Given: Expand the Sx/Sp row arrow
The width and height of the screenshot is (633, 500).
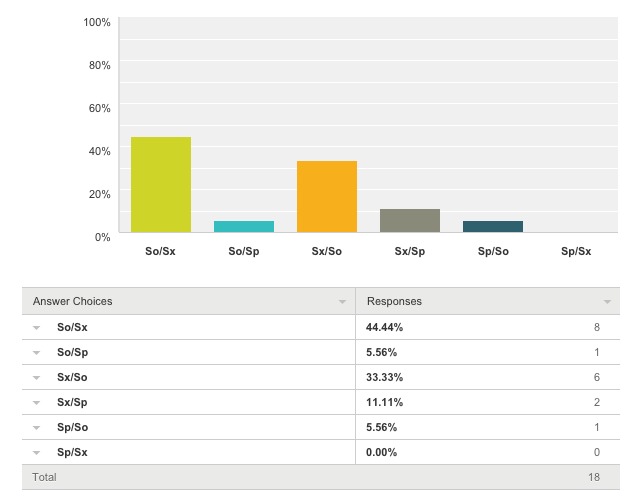Looking at the screenshot, I should (x=37, y=403).
